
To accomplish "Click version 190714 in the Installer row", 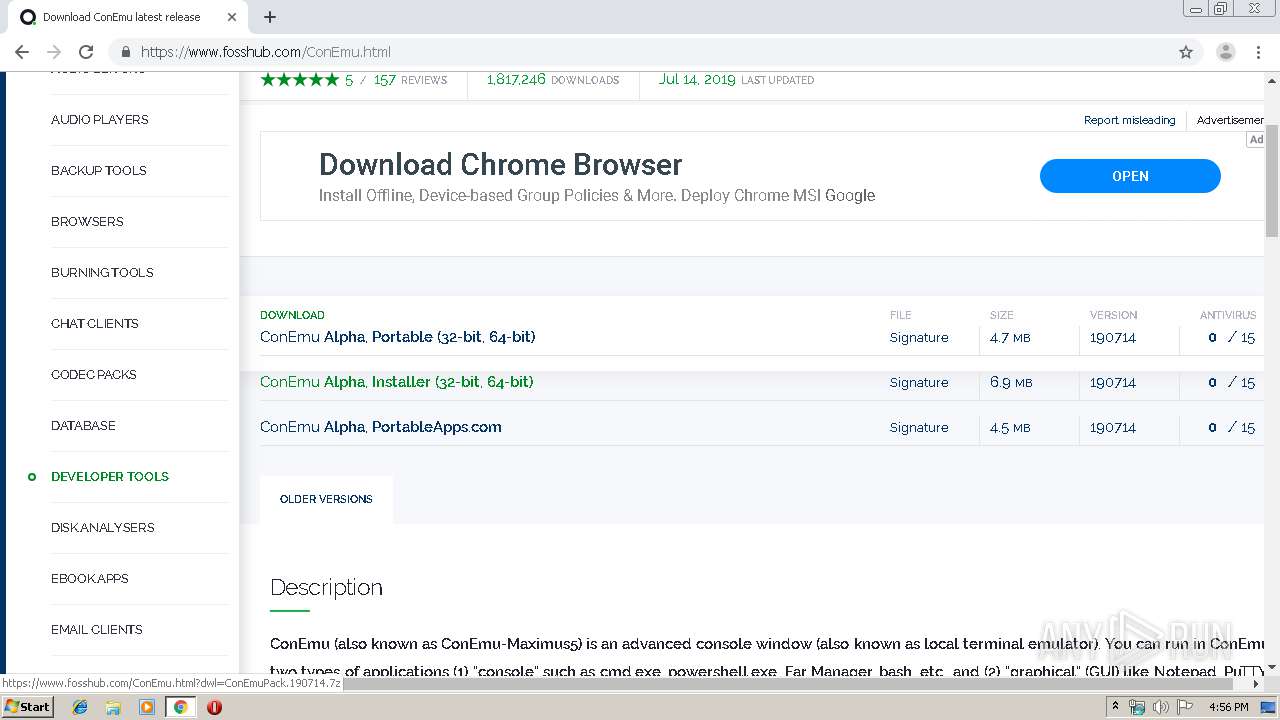I will 1113,383.
